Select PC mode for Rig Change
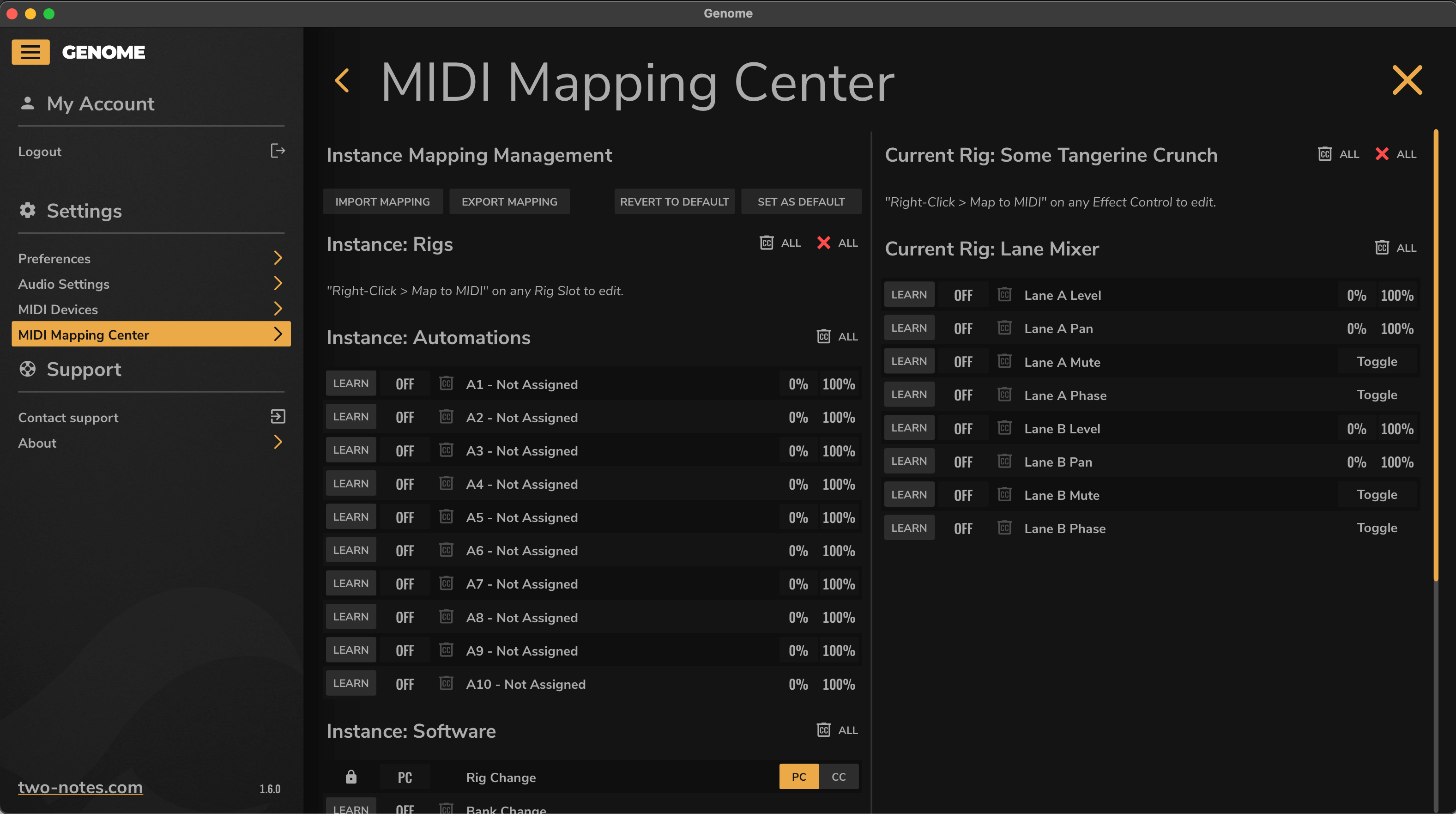Screen dimensions: 1456x814 798,777
